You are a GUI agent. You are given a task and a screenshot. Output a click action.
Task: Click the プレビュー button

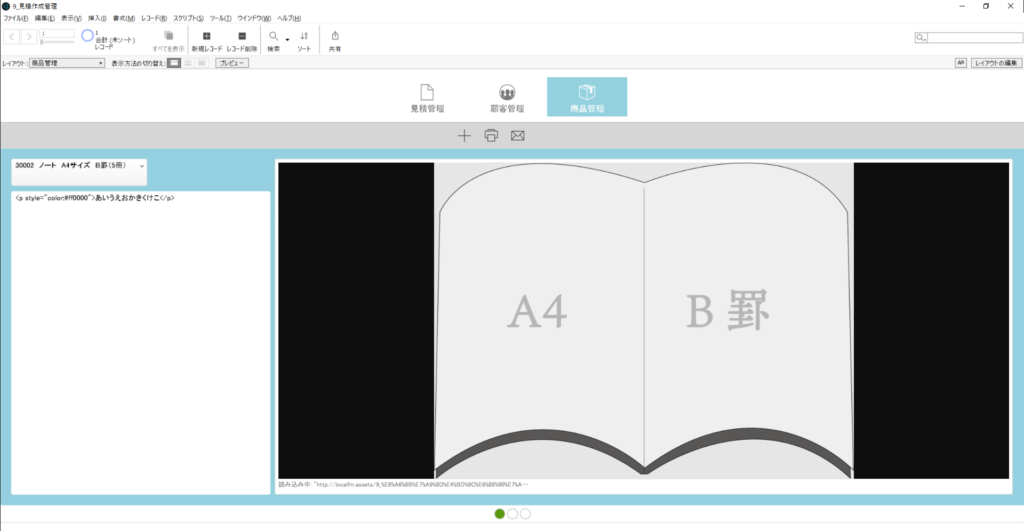click(x=232, y=63)
